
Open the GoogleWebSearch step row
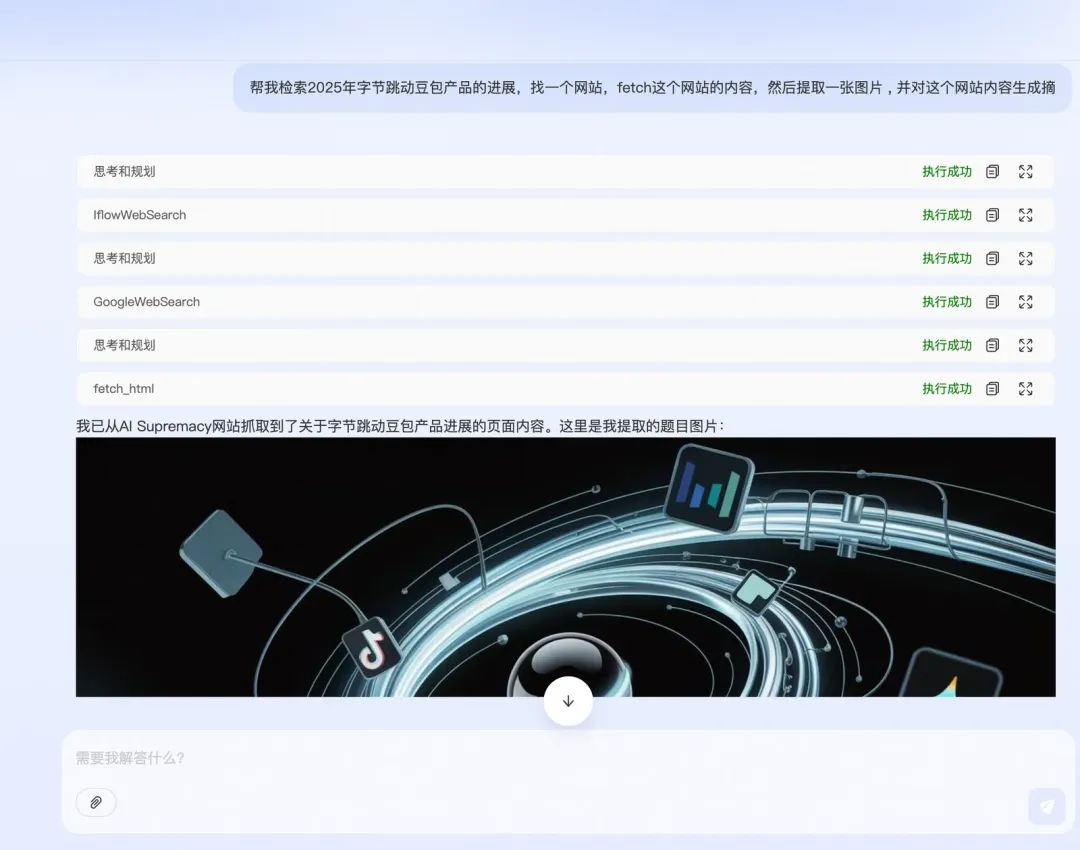point(400,302)
